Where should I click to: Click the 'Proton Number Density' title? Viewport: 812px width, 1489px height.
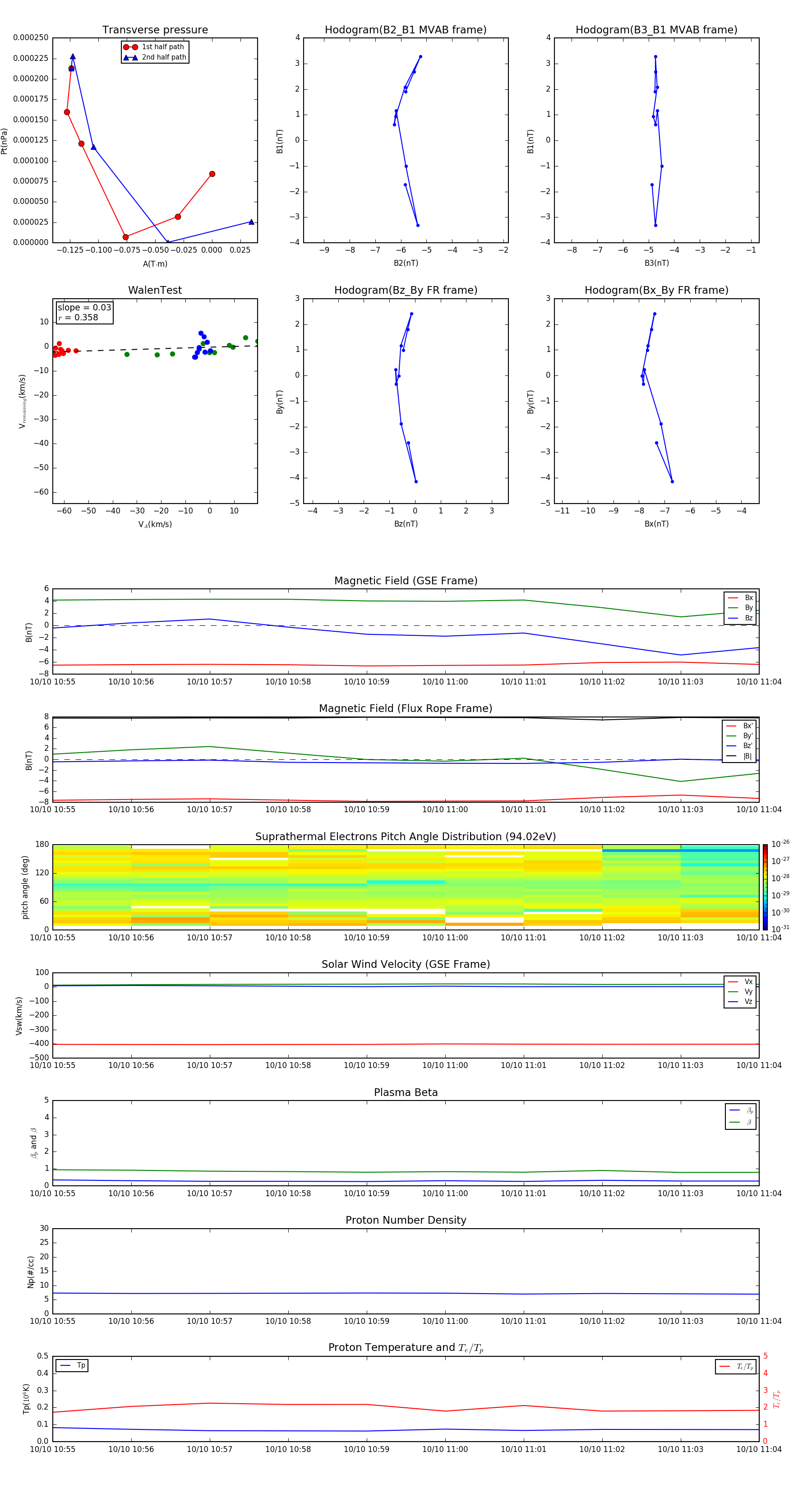pyautogui.click(x=406, y=1220)
